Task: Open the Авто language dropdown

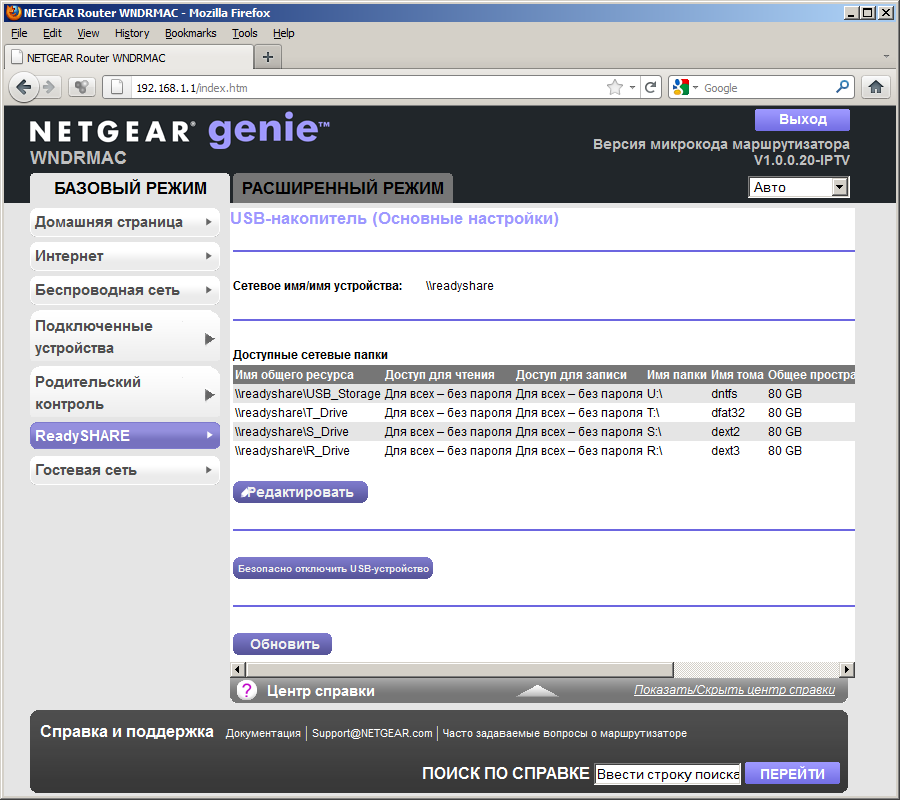Action: (798, 187)
